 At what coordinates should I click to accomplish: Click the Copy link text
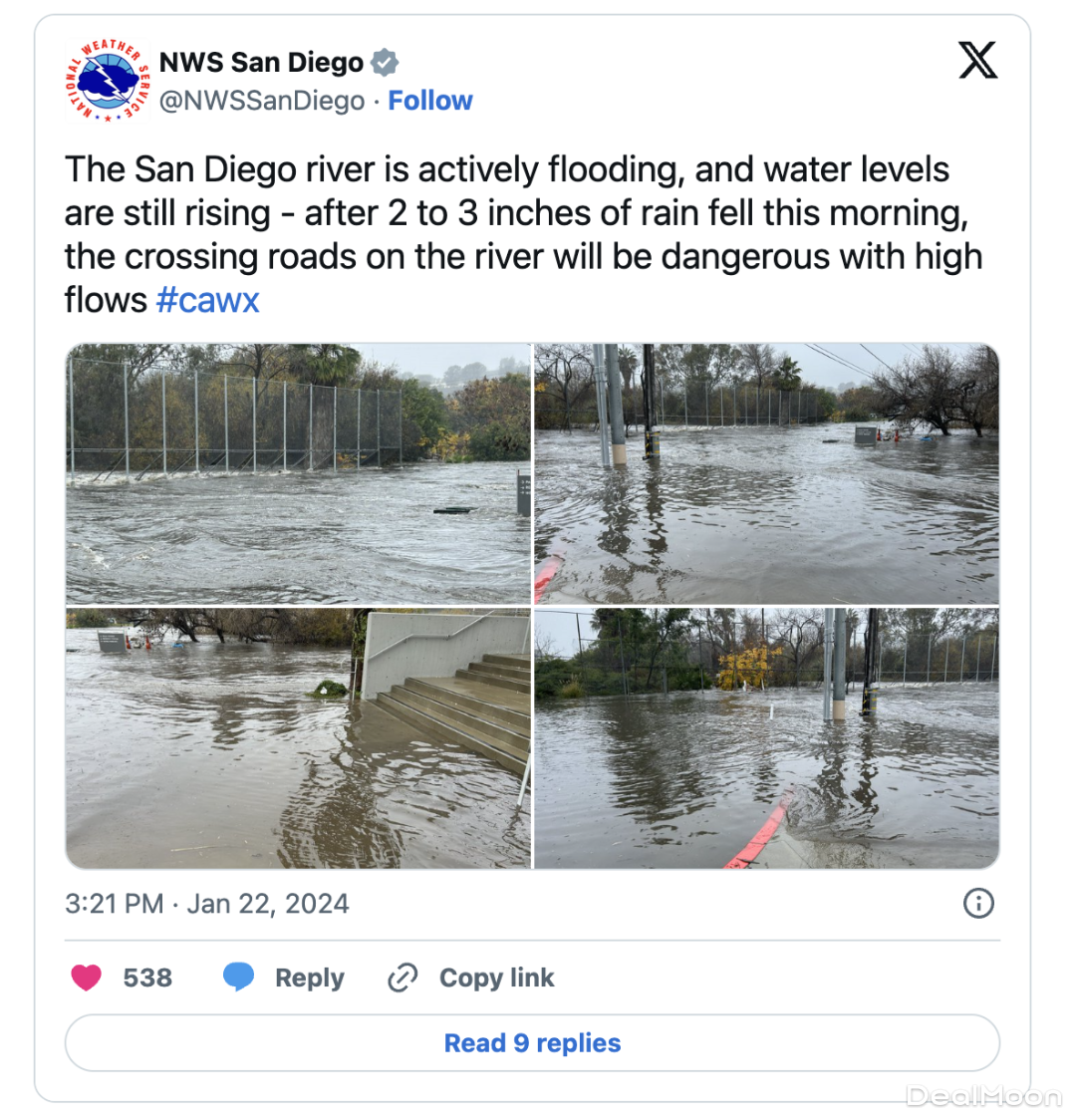[496, 979]
